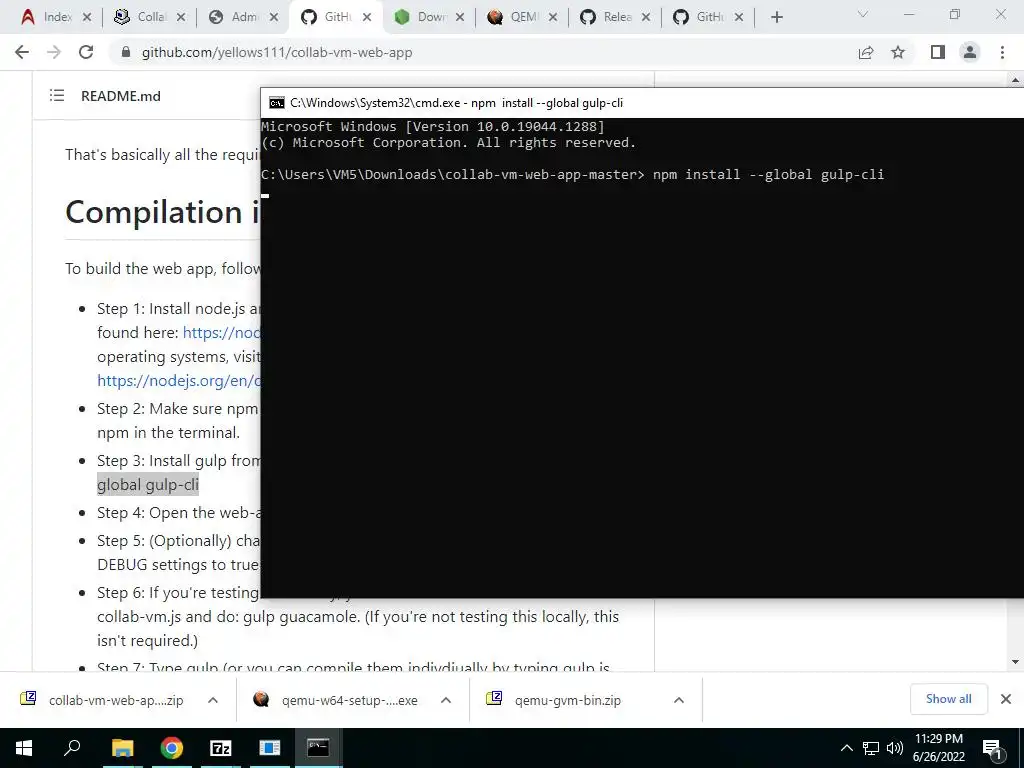Open clock and date flyout
Screen dimensions: 1024x768
(x=939, y=748)
